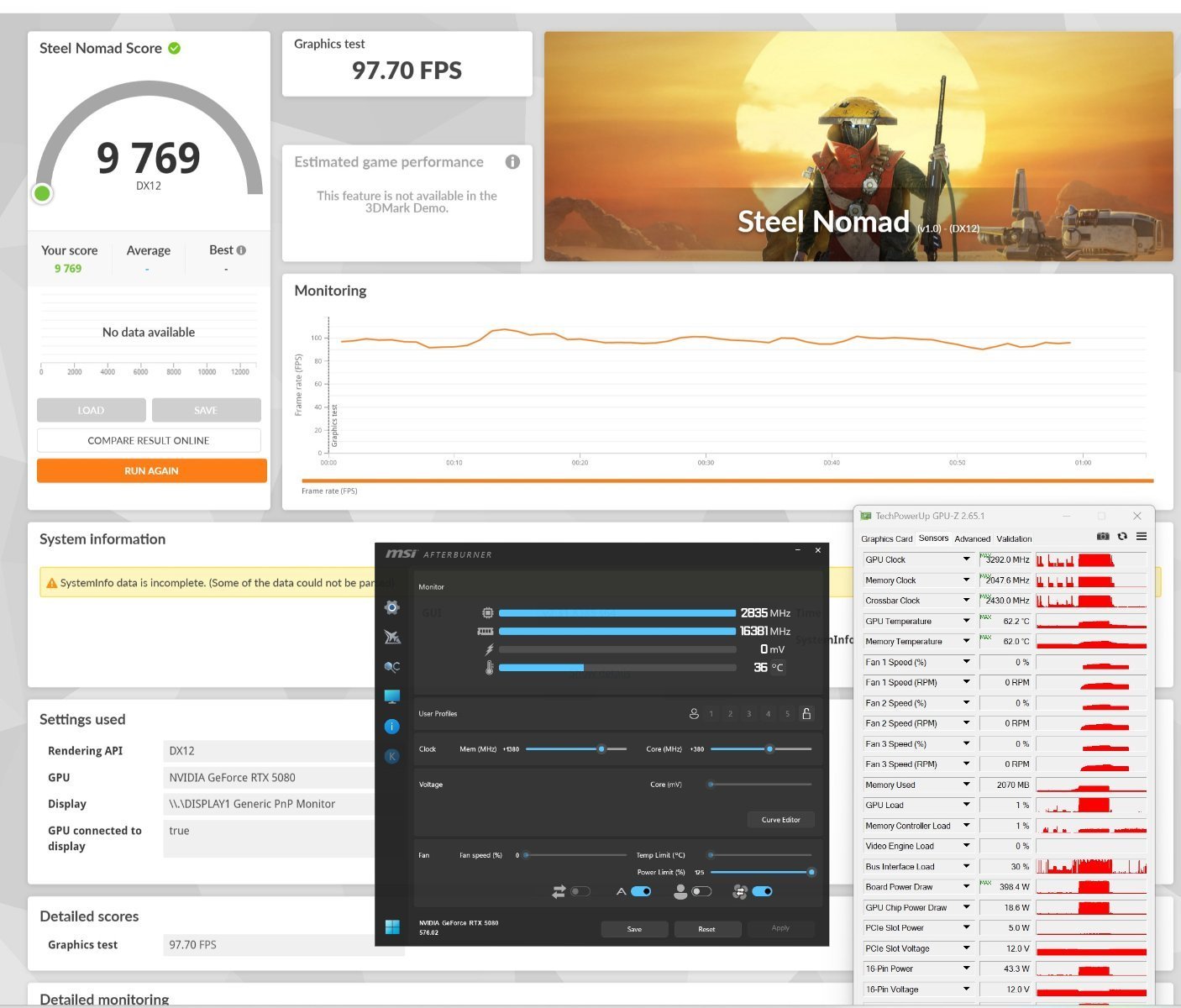The width and height of the screenshot is (1181, 1008).
Task: Take GPU-Z screenshot with camera icon
Action: pos(1103,537)
